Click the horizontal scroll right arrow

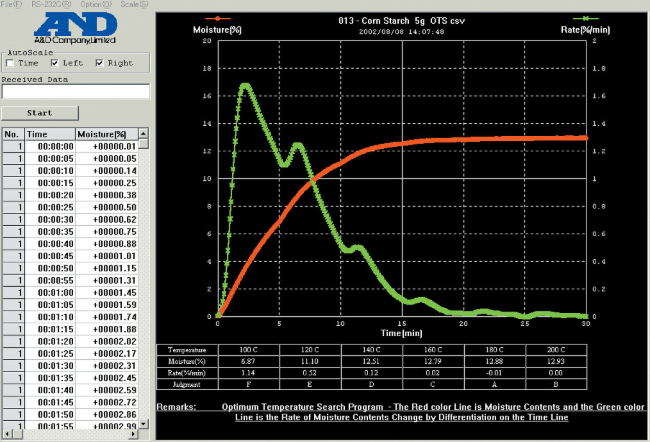[x=133, y=434]
